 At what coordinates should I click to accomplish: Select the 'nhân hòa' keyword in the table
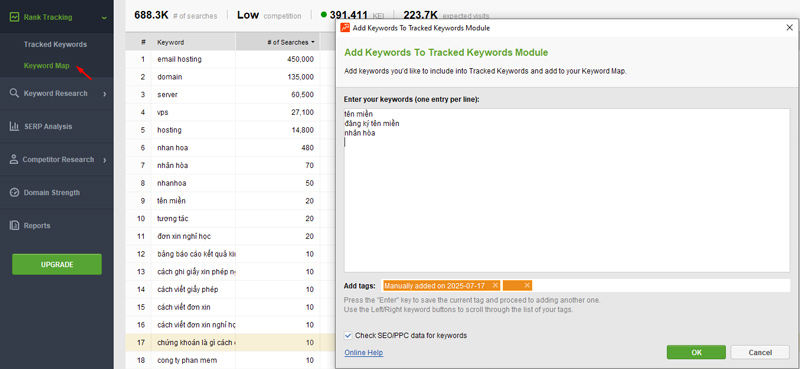click(x=172, y=166)
